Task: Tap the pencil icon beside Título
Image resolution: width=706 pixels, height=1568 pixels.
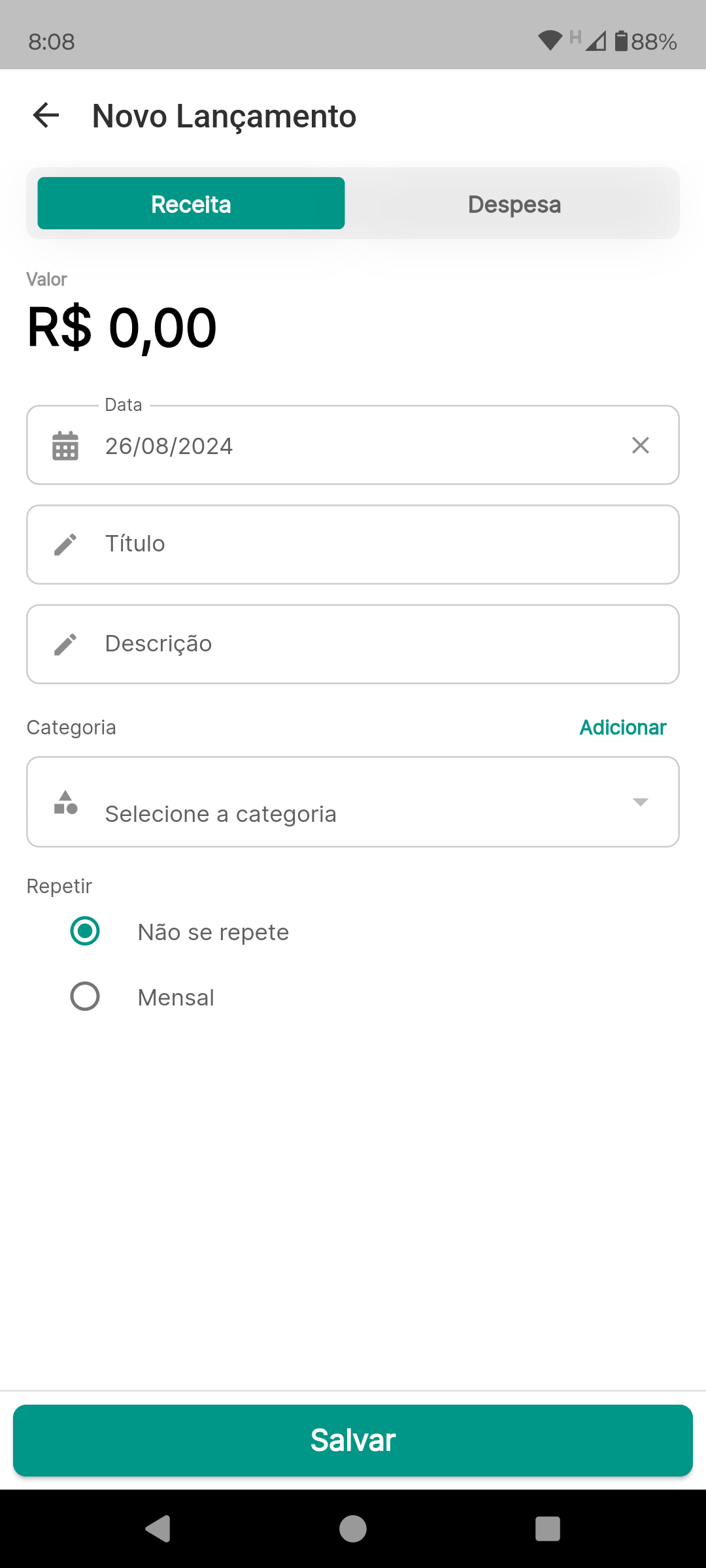Action: point(65,544)
